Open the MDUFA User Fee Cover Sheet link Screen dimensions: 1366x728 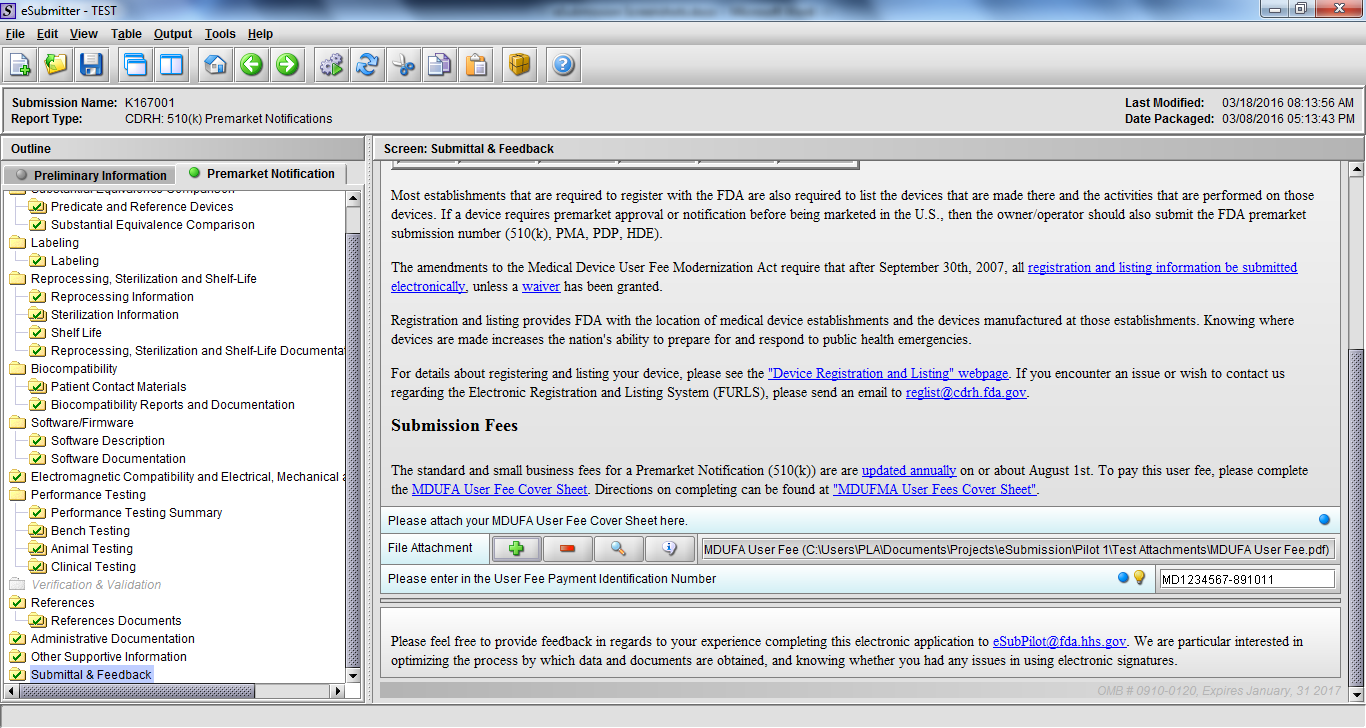(x=500, y=490)
